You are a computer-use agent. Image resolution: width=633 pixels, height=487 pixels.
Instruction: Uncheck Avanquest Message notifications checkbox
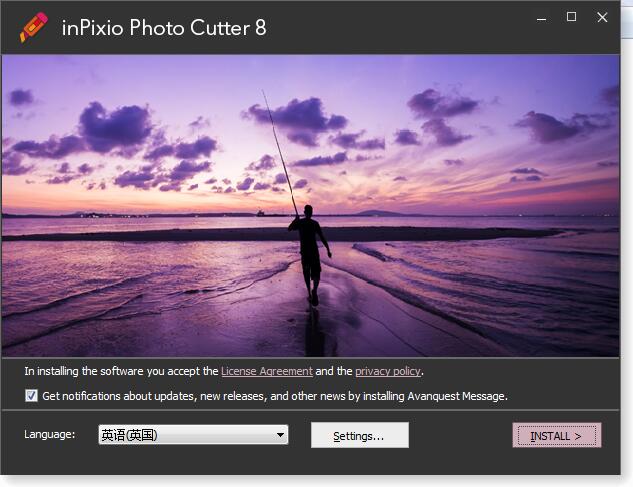(x=31, y=395)
